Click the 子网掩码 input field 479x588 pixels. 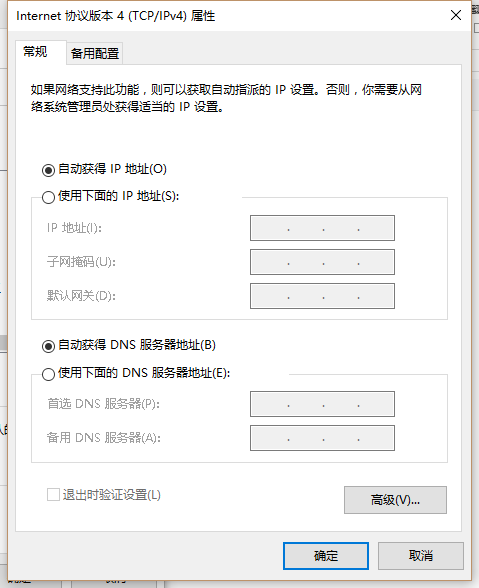coord(323,262)
